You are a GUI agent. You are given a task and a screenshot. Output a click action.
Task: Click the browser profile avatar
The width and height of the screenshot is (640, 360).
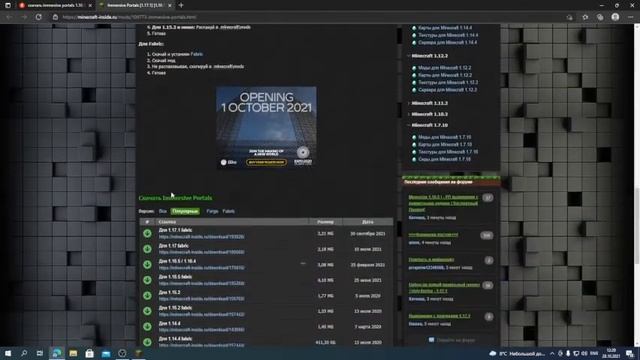coord(615,17)
